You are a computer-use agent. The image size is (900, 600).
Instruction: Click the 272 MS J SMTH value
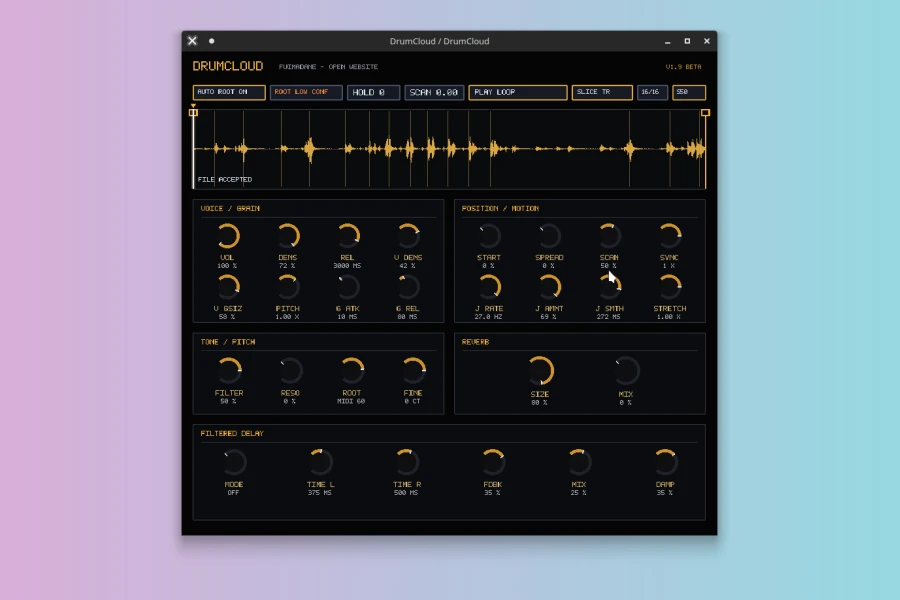tap(608, 316)
